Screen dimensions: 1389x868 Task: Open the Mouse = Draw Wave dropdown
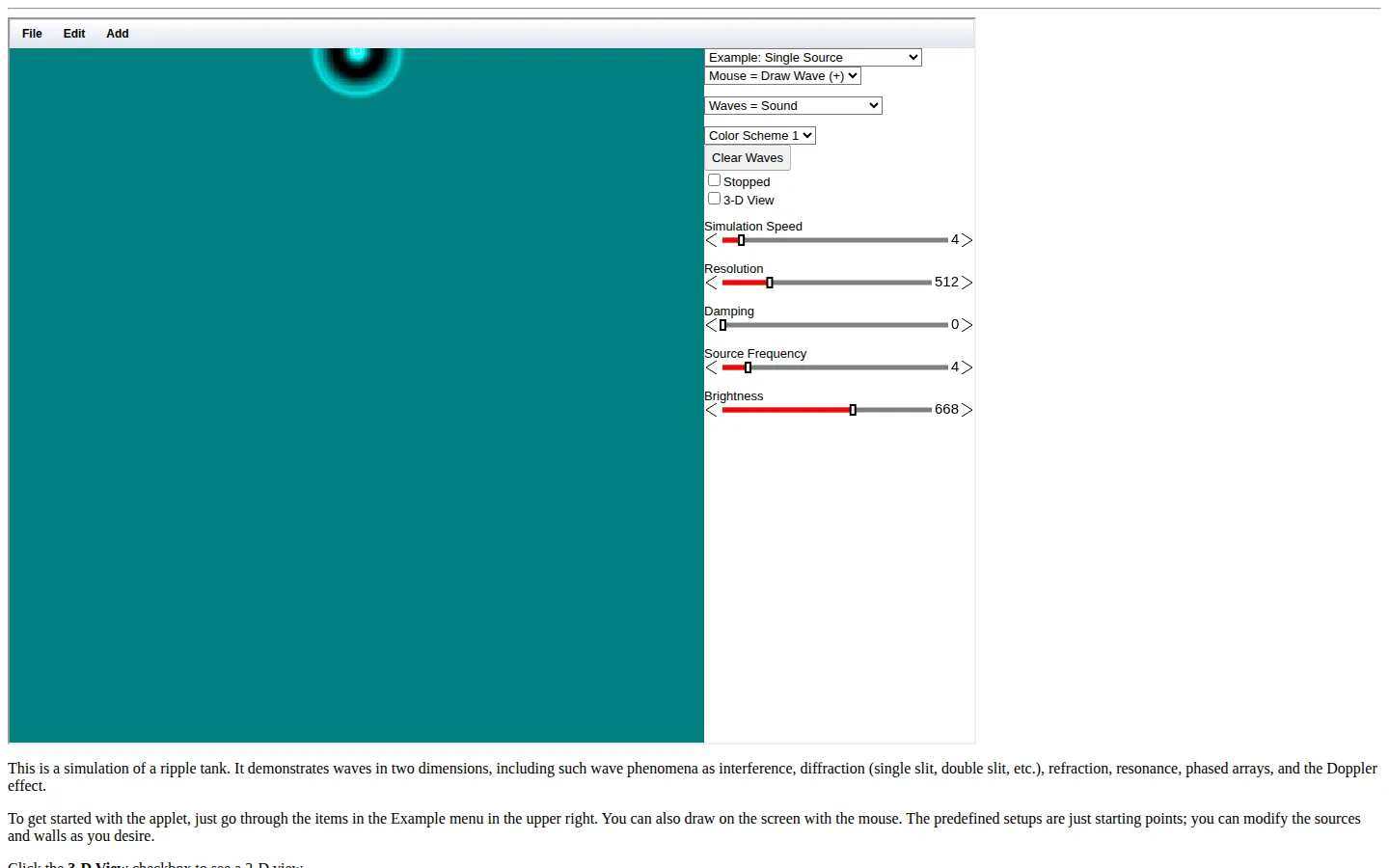point(782,76)
